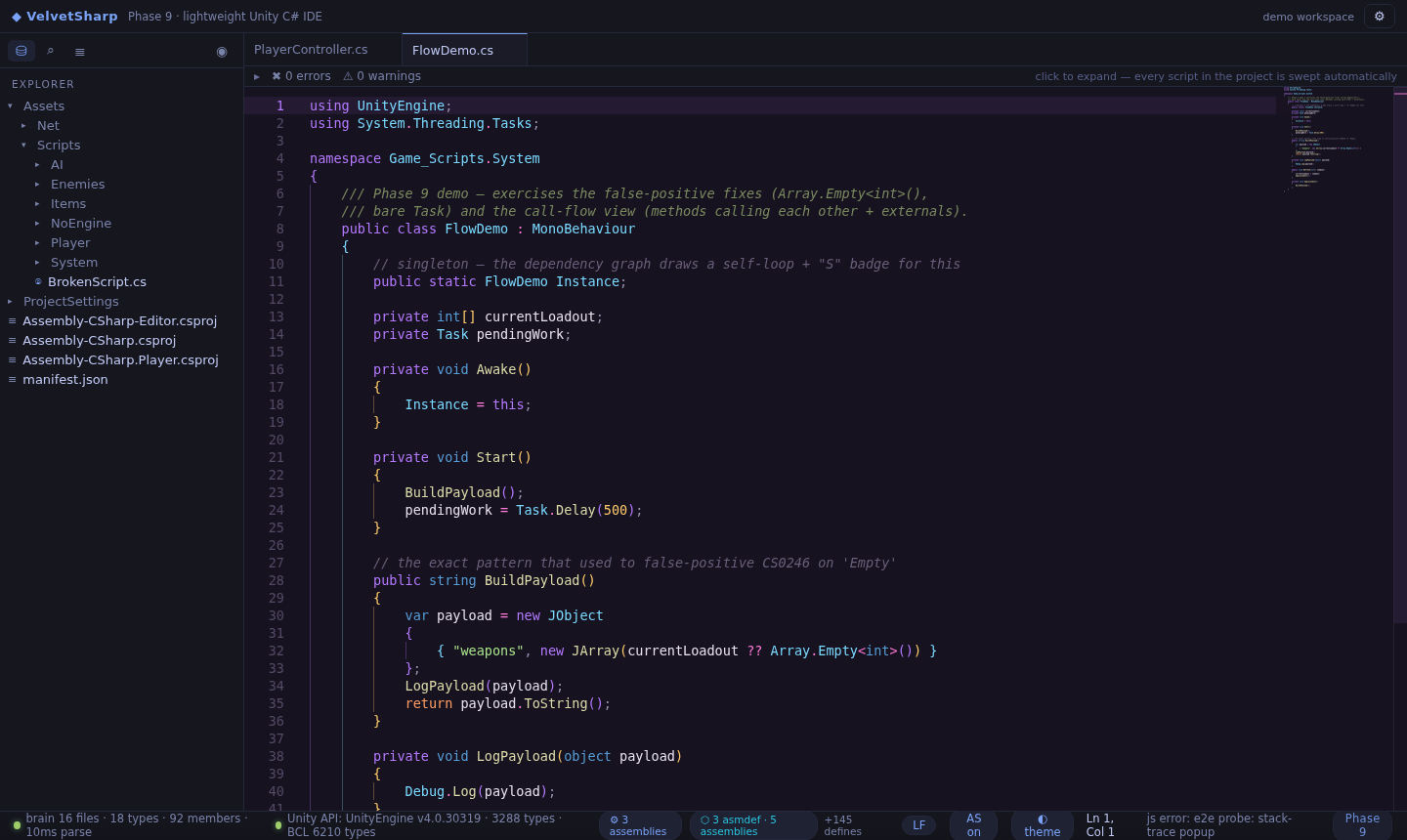
Task: Open the search panel magnifier icon
Action: tap(50, 51)
